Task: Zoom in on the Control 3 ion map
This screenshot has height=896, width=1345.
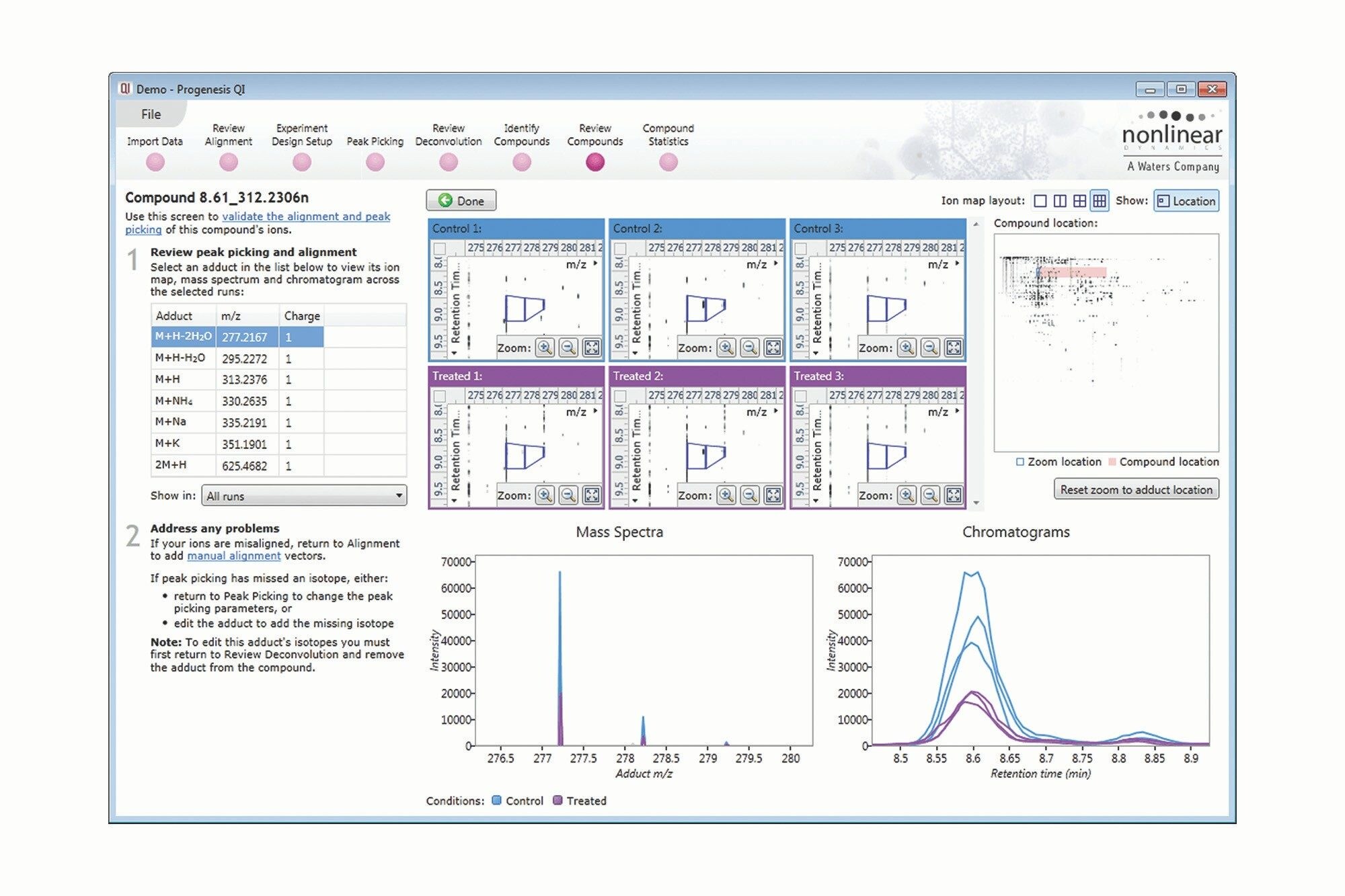Action: pos(907,348)
